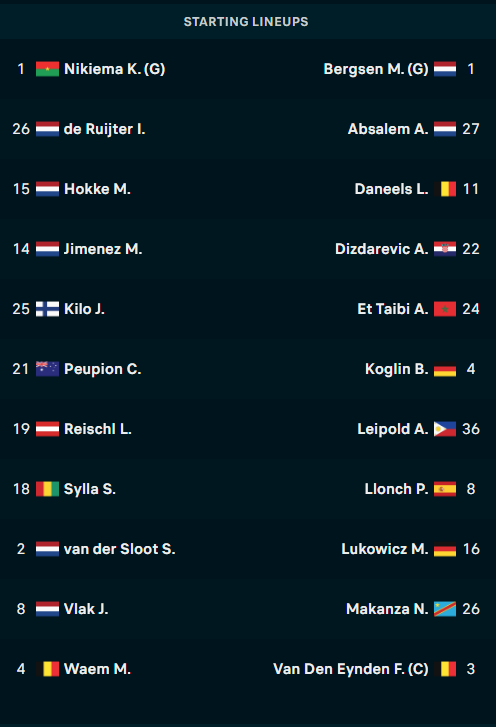Click Morocco flag beside Et Taibi A.
The height and width of the screenshot is (727, 496).
coord(445,309)
